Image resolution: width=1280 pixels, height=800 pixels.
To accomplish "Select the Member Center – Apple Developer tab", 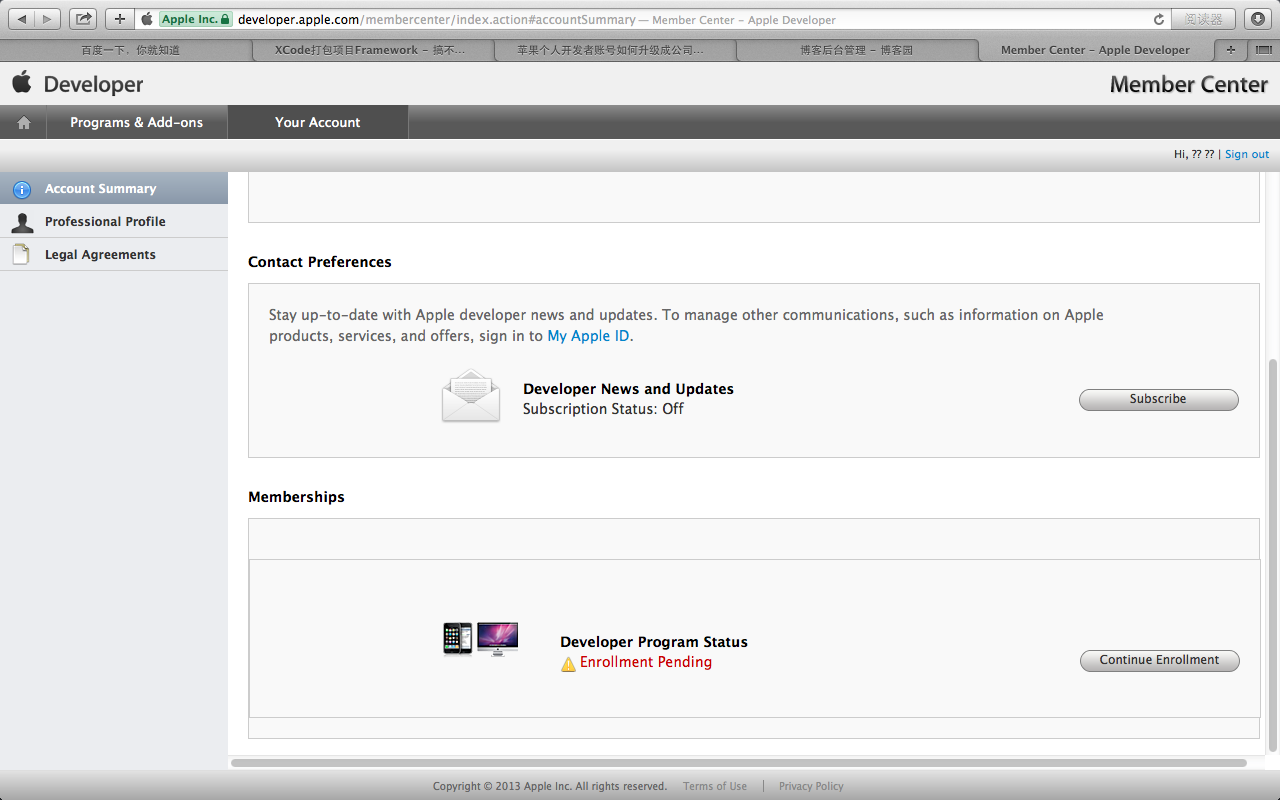I will [1095, 50].
